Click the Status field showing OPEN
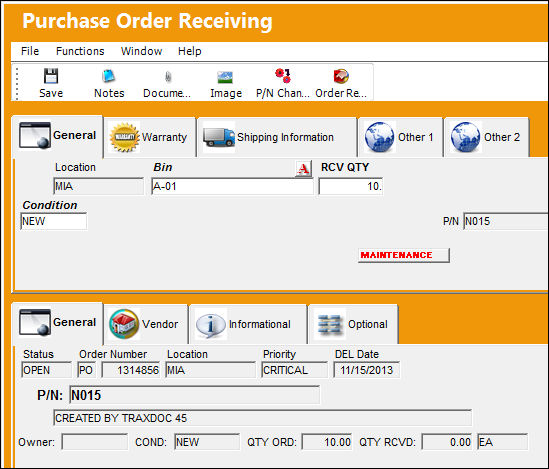This screenshot has width=549, height=469. 46,370
